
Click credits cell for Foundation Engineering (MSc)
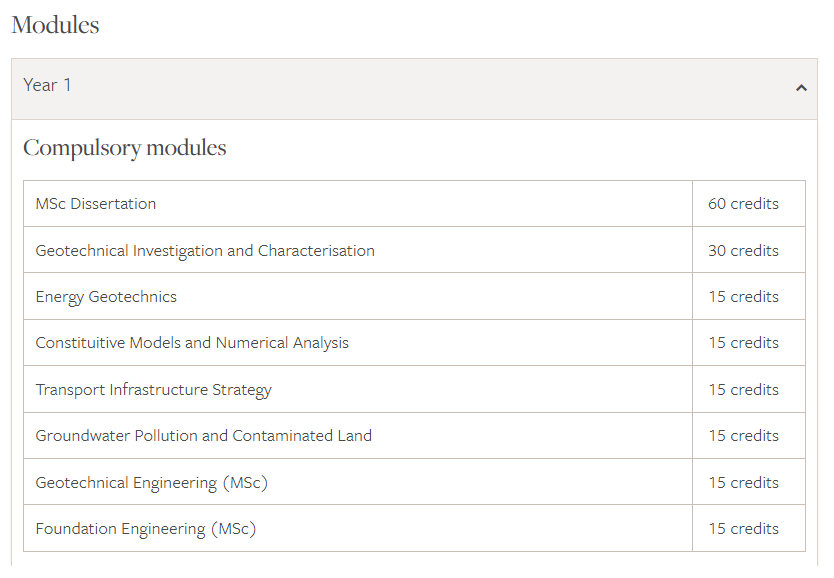[743, 529]
